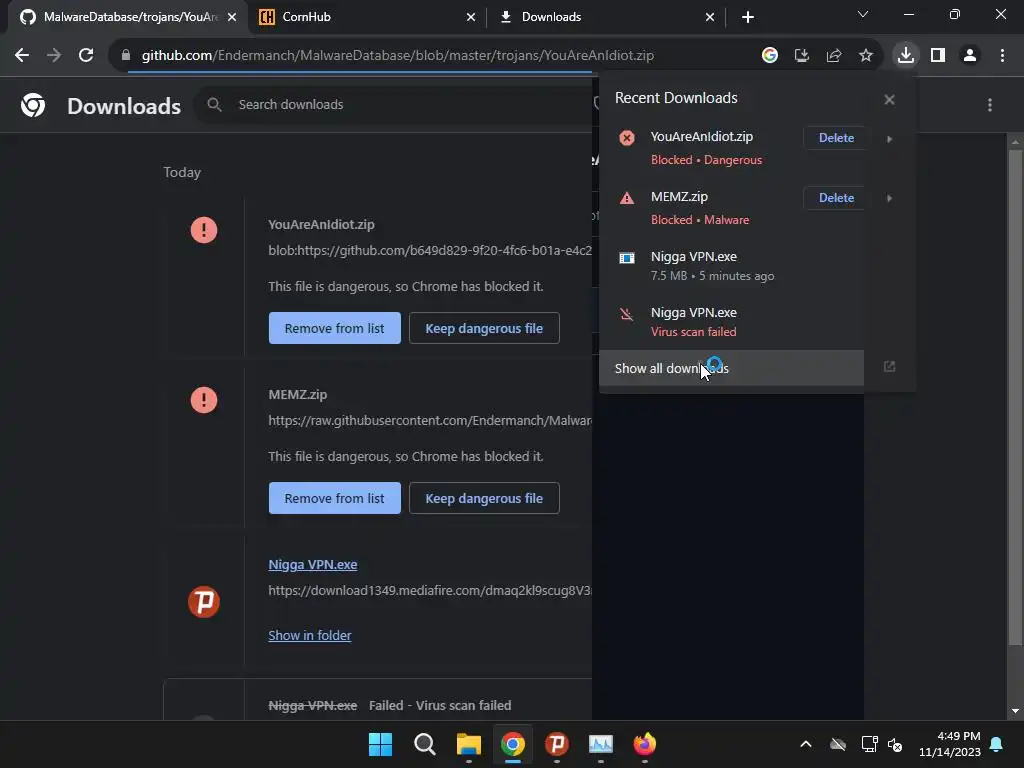Open the notification bell in the tray
The width and height of the screenshot is (1024, 768).
(997, 744)
